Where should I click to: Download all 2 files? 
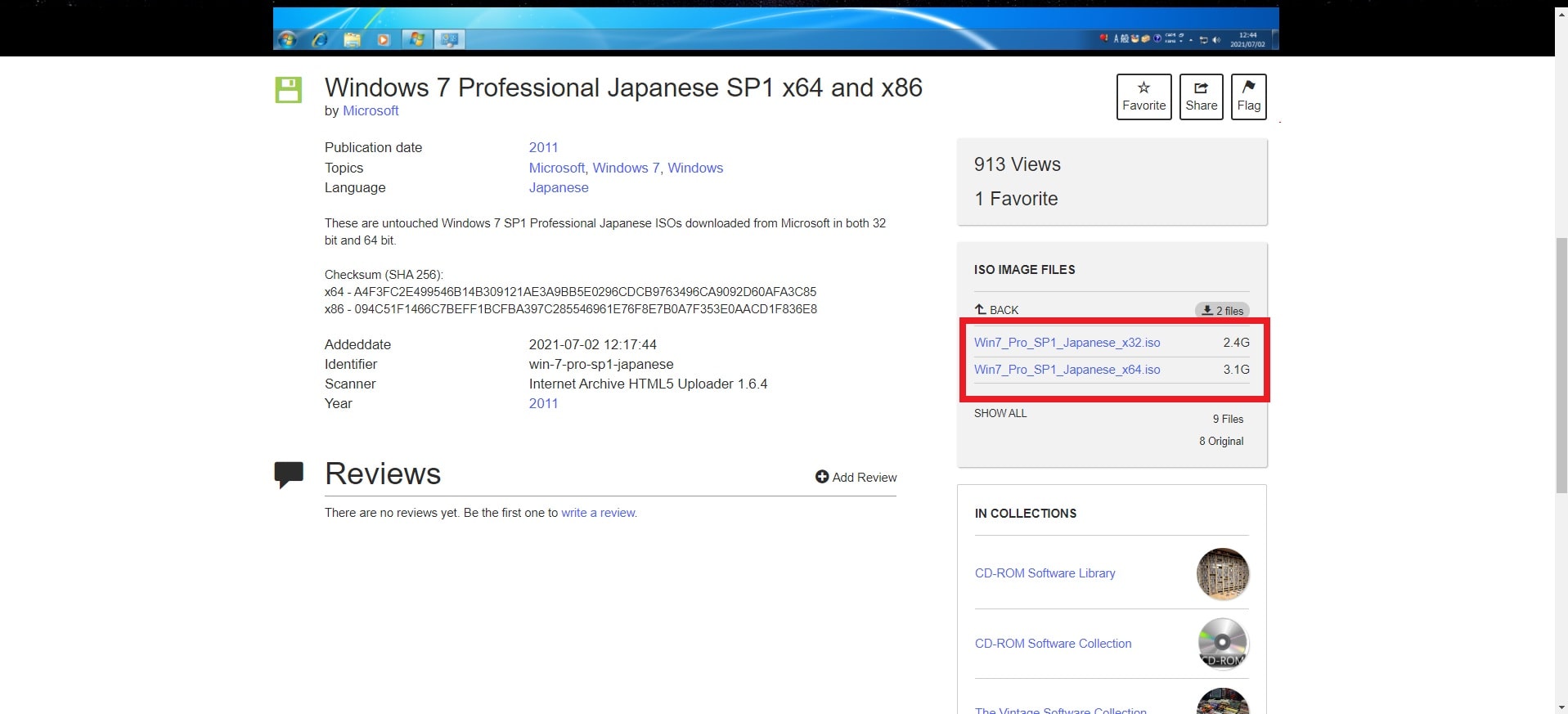(x=1222, y=311)
